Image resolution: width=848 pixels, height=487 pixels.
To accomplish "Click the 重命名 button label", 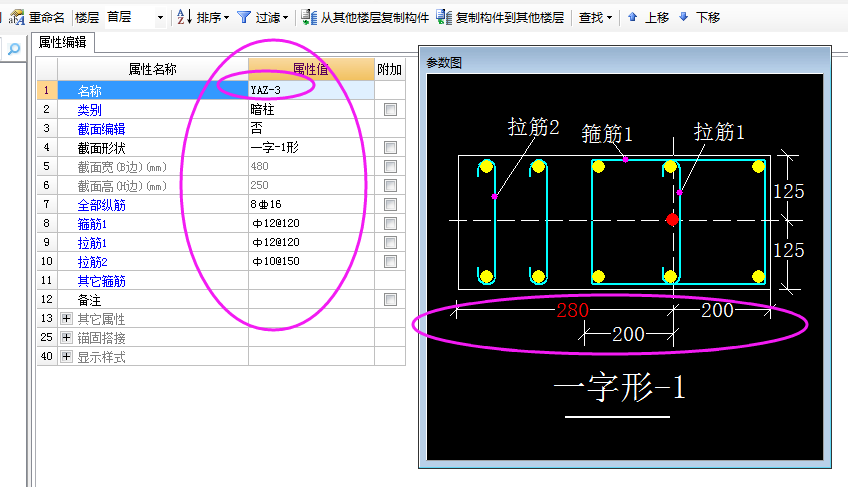I will pyautogui.click(x=47, y=18).
